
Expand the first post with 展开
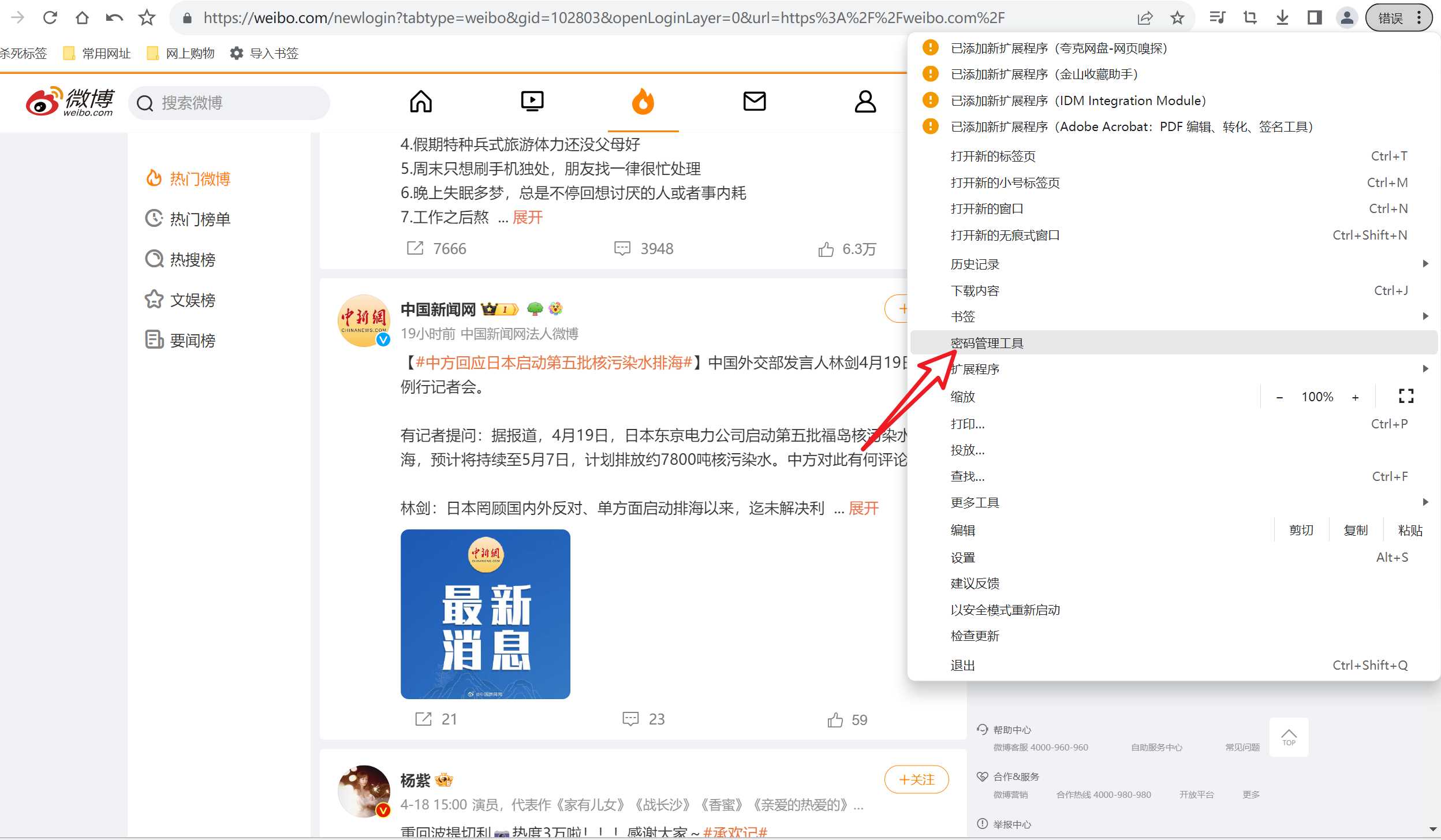click(528, 218)
